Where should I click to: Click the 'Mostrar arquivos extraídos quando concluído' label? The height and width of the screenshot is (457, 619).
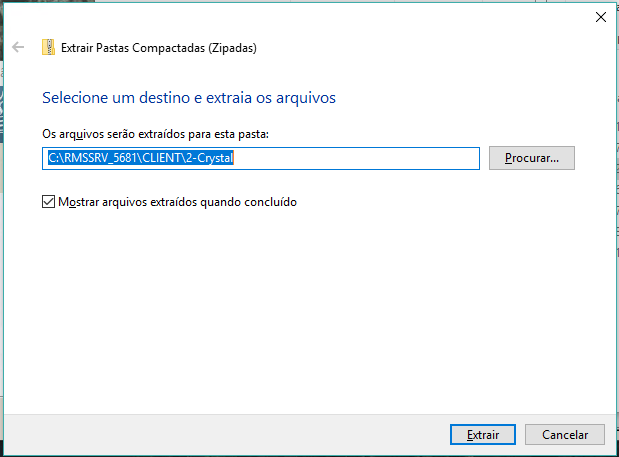click(177, 202)
